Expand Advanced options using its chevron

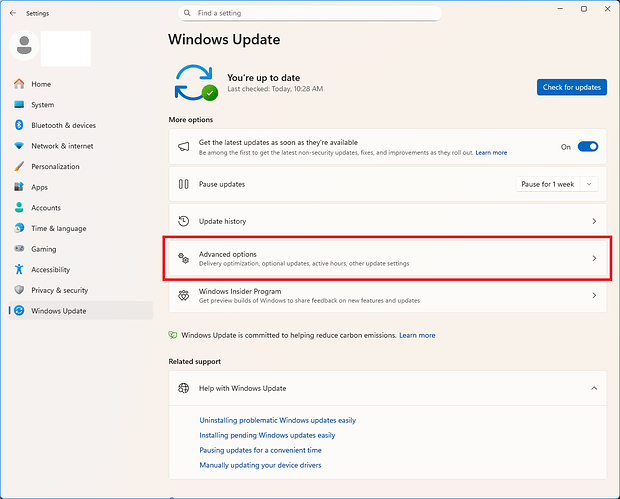(x=594, y=258)
